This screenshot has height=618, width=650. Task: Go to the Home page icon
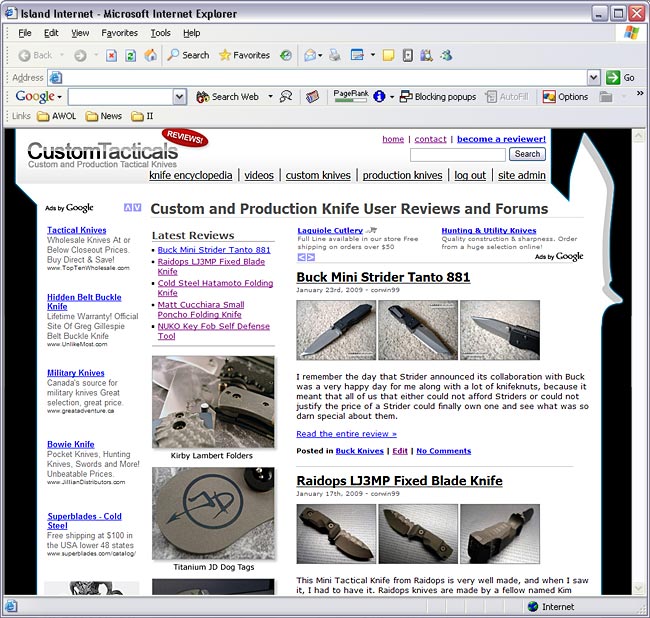click(150, 55)
